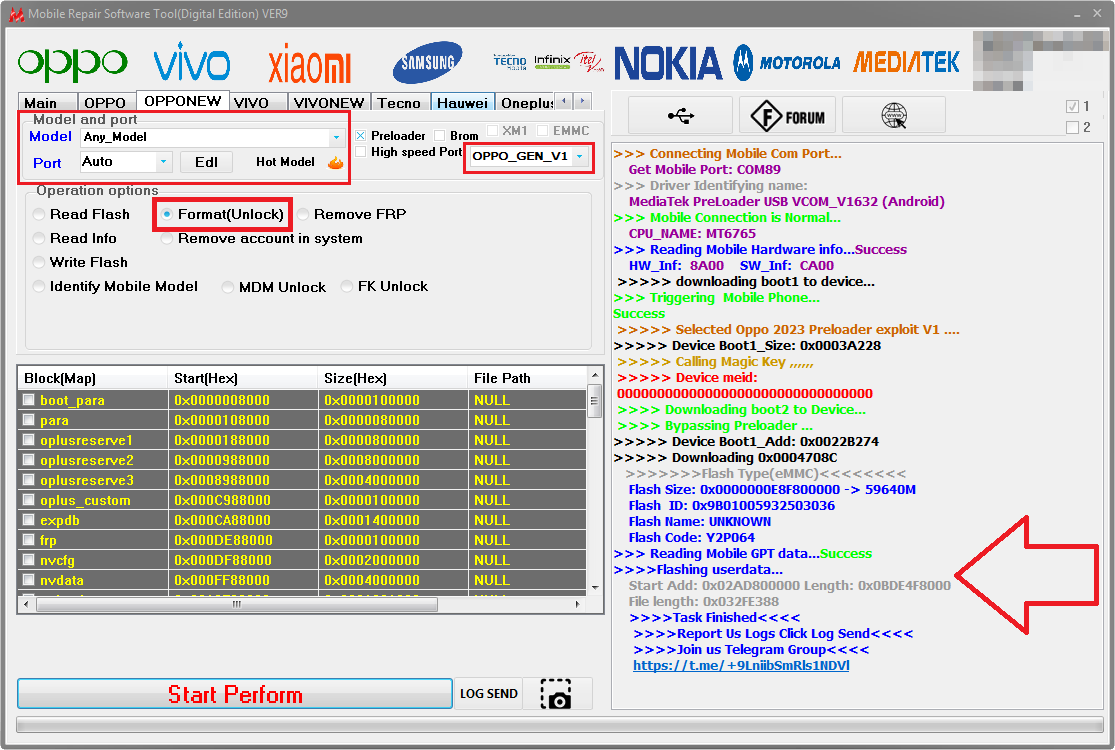The image size is (1115, 750).
Task: Click the Motorola brand logo
Action: pos(786,63)
